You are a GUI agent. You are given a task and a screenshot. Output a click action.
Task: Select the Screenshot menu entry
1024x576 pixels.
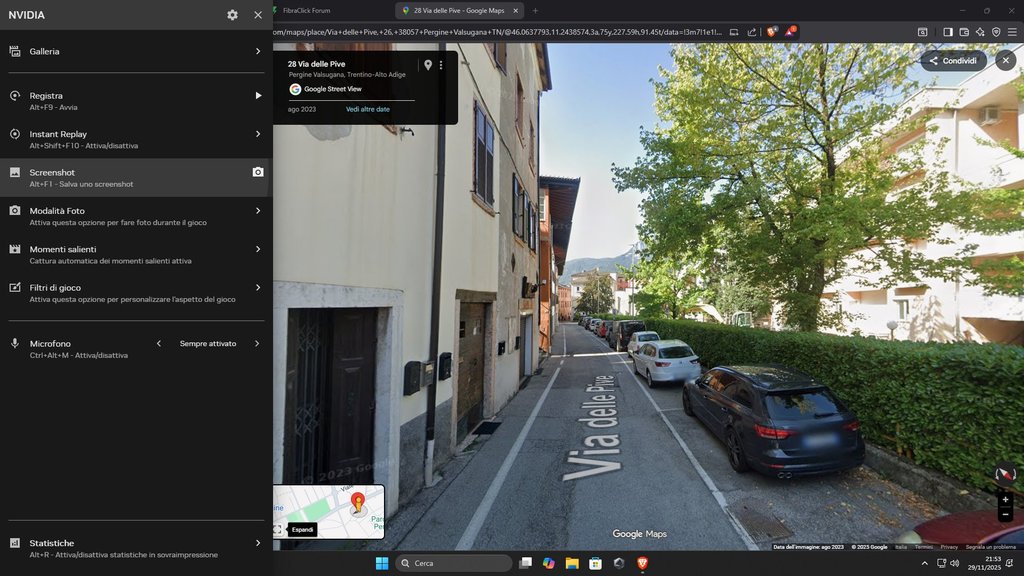pos(136,178)
